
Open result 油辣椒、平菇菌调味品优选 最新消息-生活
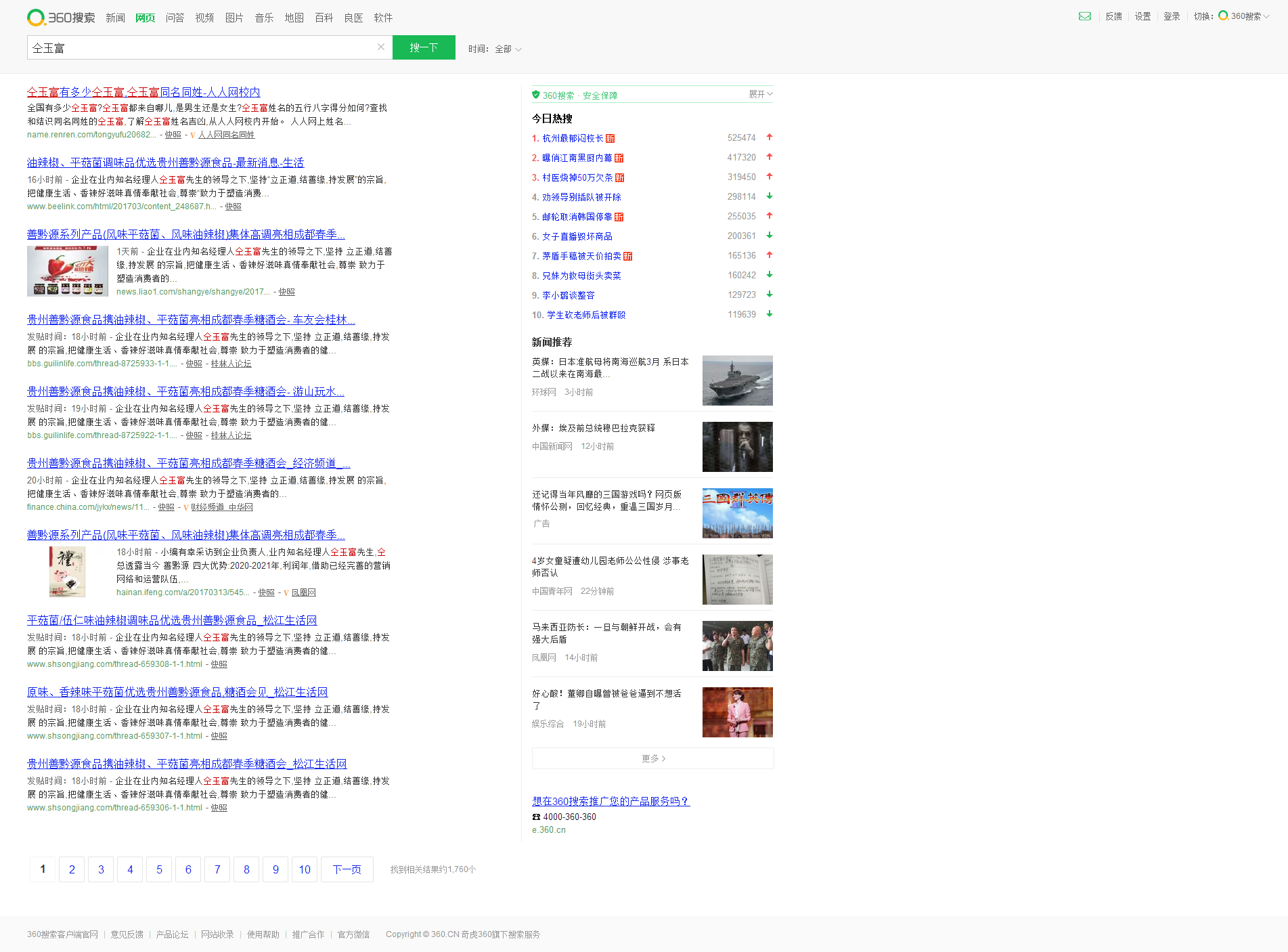pyautogui.click(x=166, y=163)
